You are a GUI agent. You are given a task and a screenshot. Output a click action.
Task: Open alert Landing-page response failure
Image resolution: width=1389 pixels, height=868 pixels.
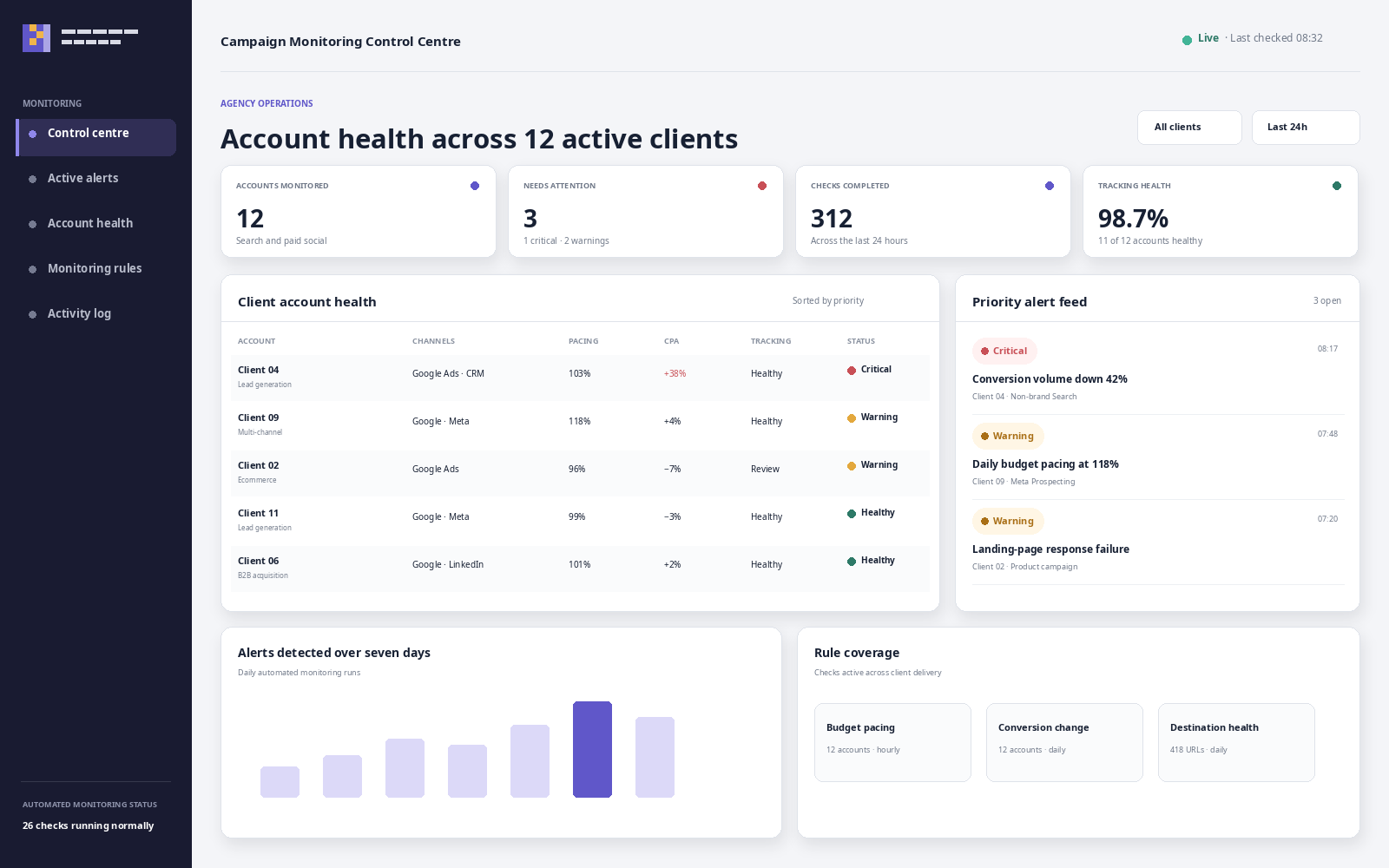click(x=1050, y=549)
